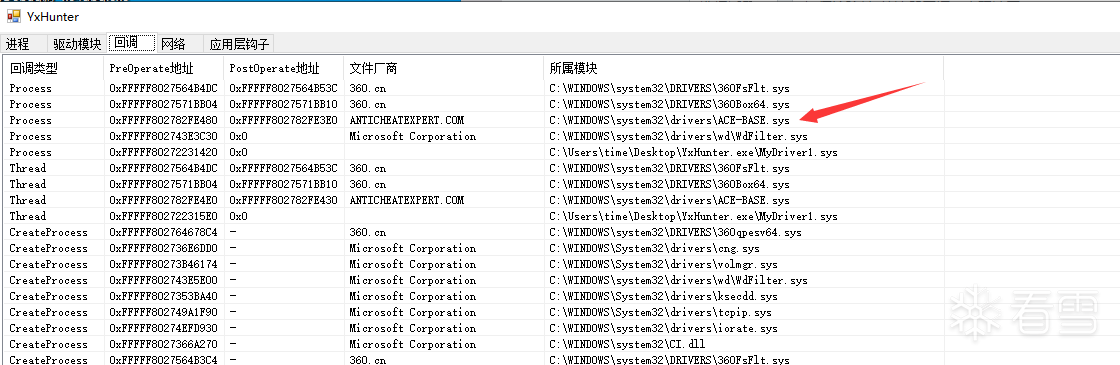This screenshot has height=365, width=1120.
Task: Switch to the 进程 tab
Action: [x=18, y=44]
